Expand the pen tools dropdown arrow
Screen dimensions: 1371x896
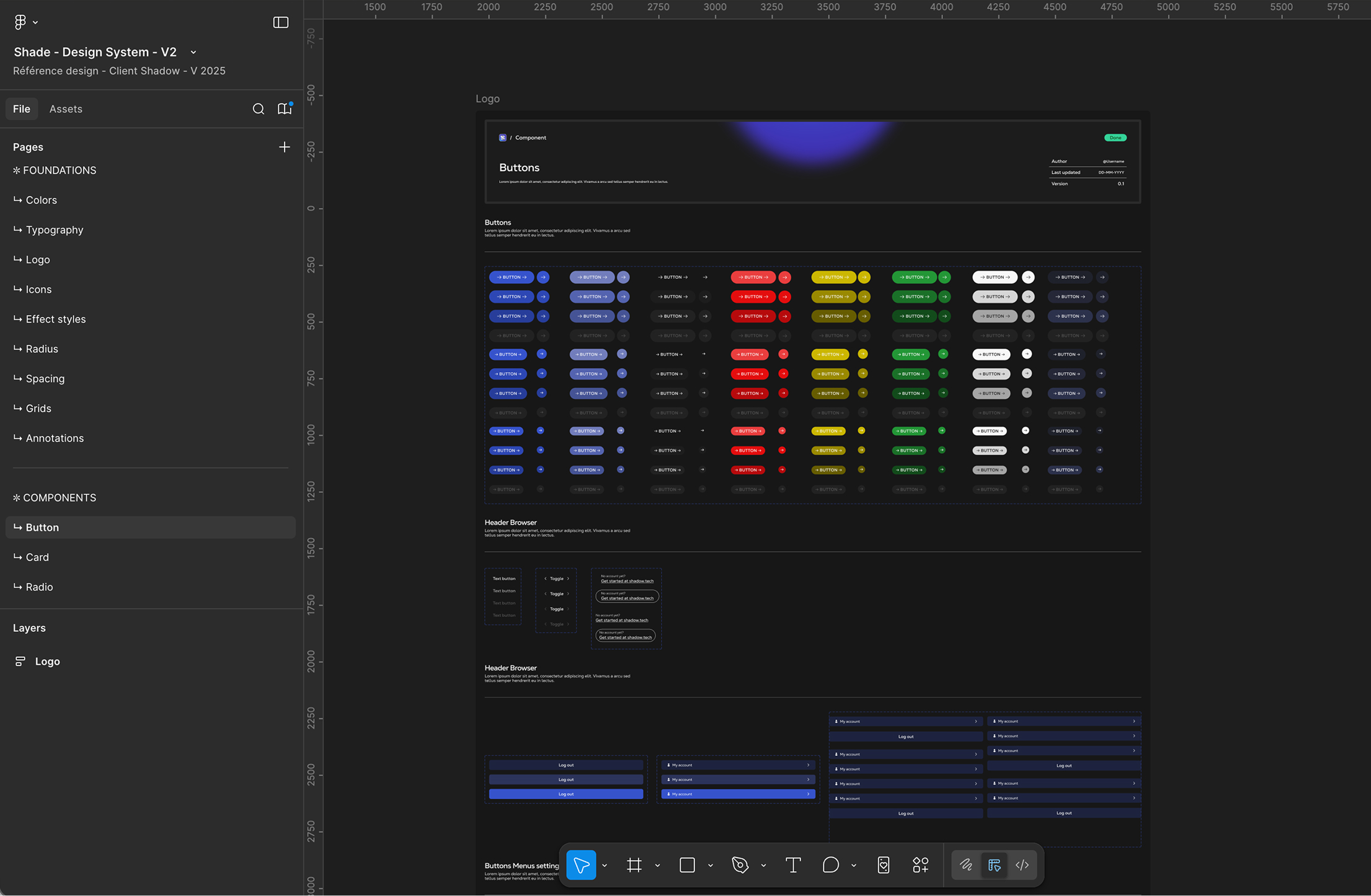point(763,866)
